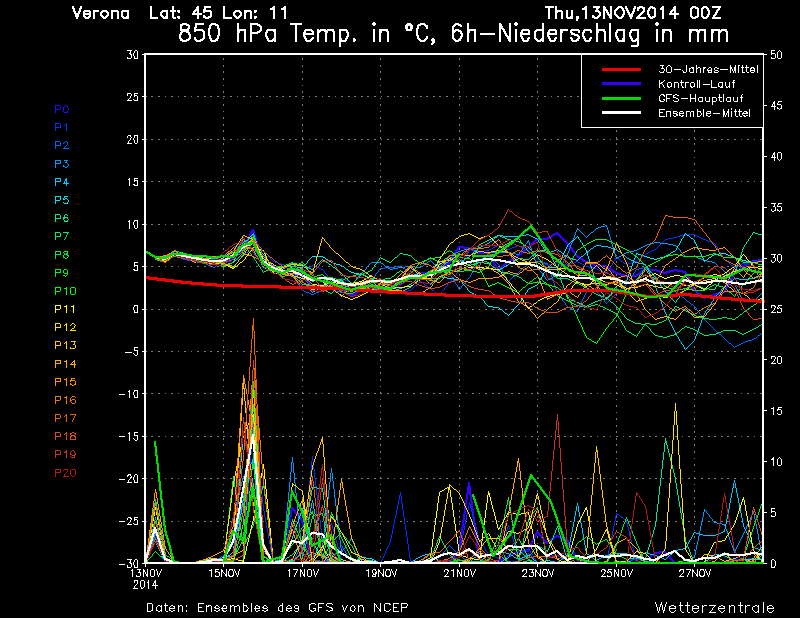Select the "13NOV 2014" date label
The width and height of the screenshot is (800, 618).
(145, 579)
